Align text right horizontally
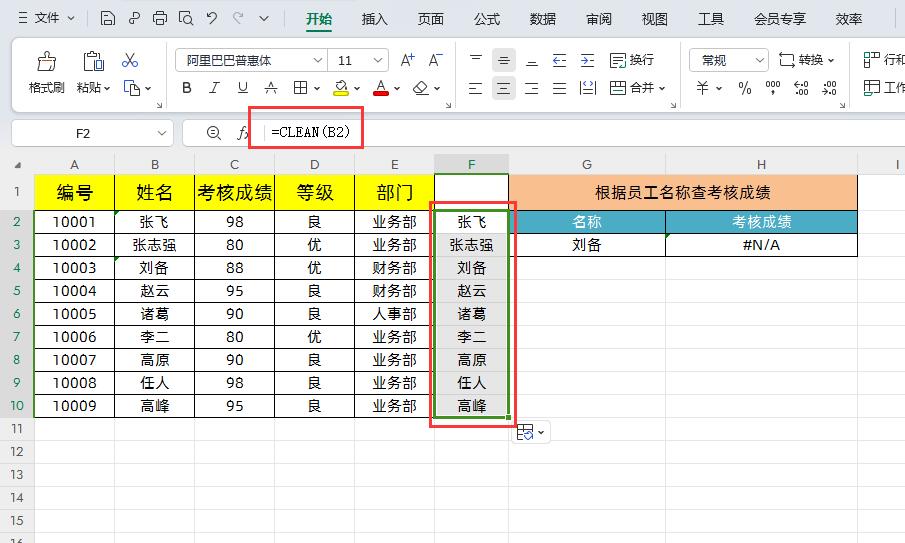This screenshot has width=905, height=543. coord(532,88)
